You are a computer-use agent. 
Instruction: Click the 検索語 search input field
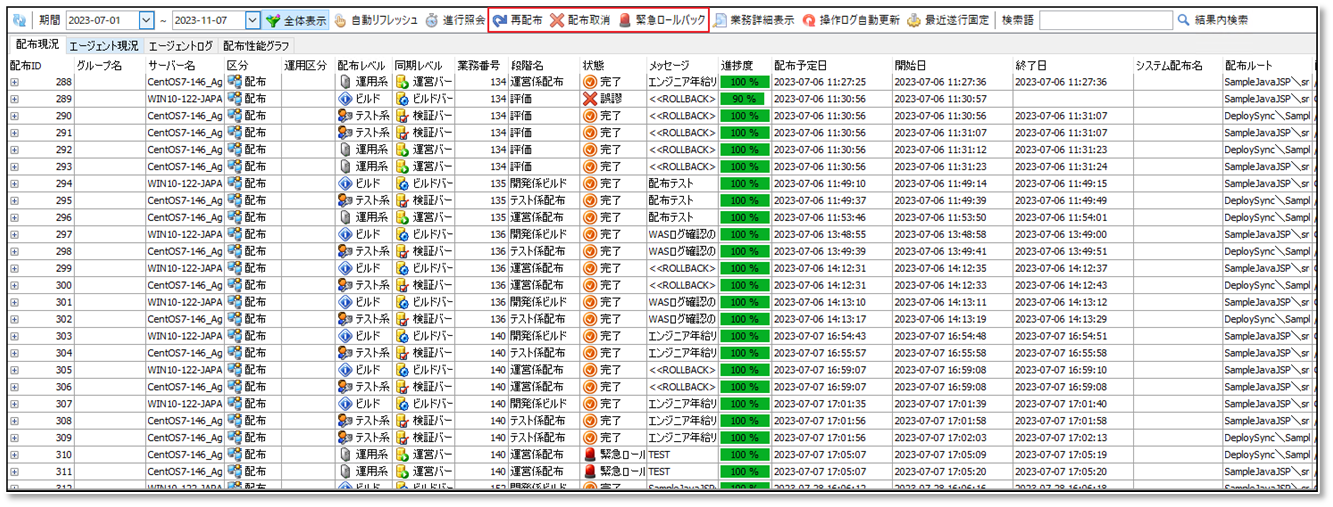tap(1106, 20)
